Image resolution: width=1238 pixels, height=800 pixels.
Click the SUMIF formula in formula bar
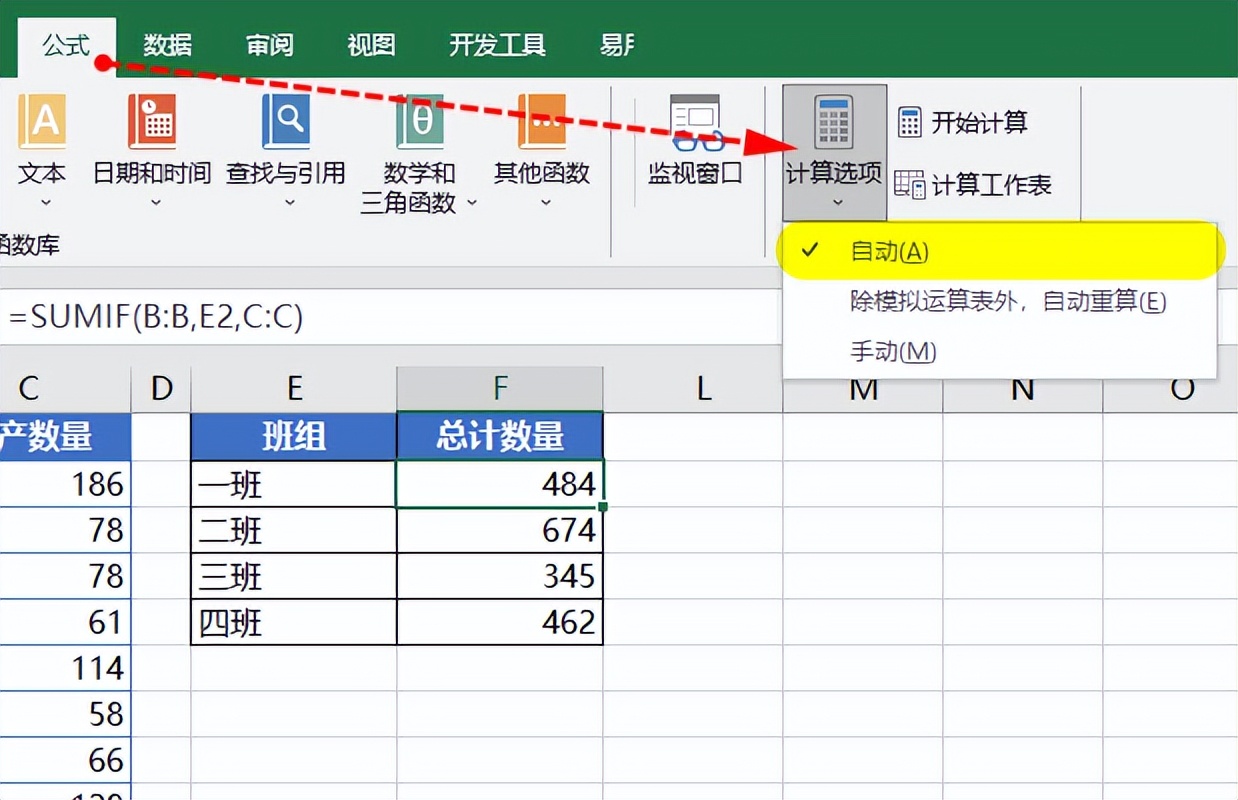pos(156,317)
